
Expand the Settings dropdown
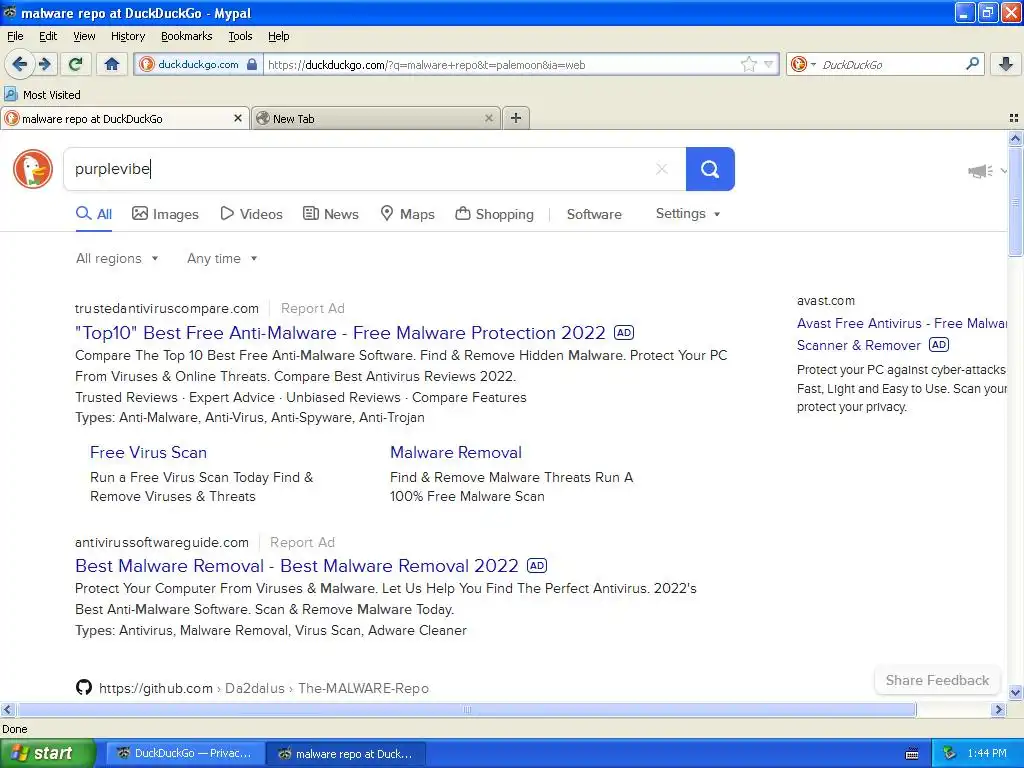tap(688, 214)
